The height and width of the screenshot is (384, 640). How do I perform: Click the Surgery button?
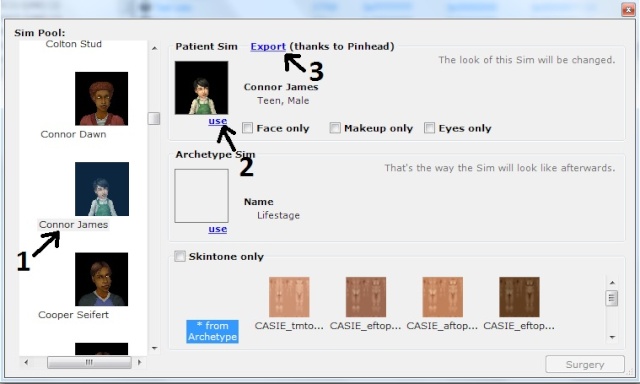coord(585,364)
